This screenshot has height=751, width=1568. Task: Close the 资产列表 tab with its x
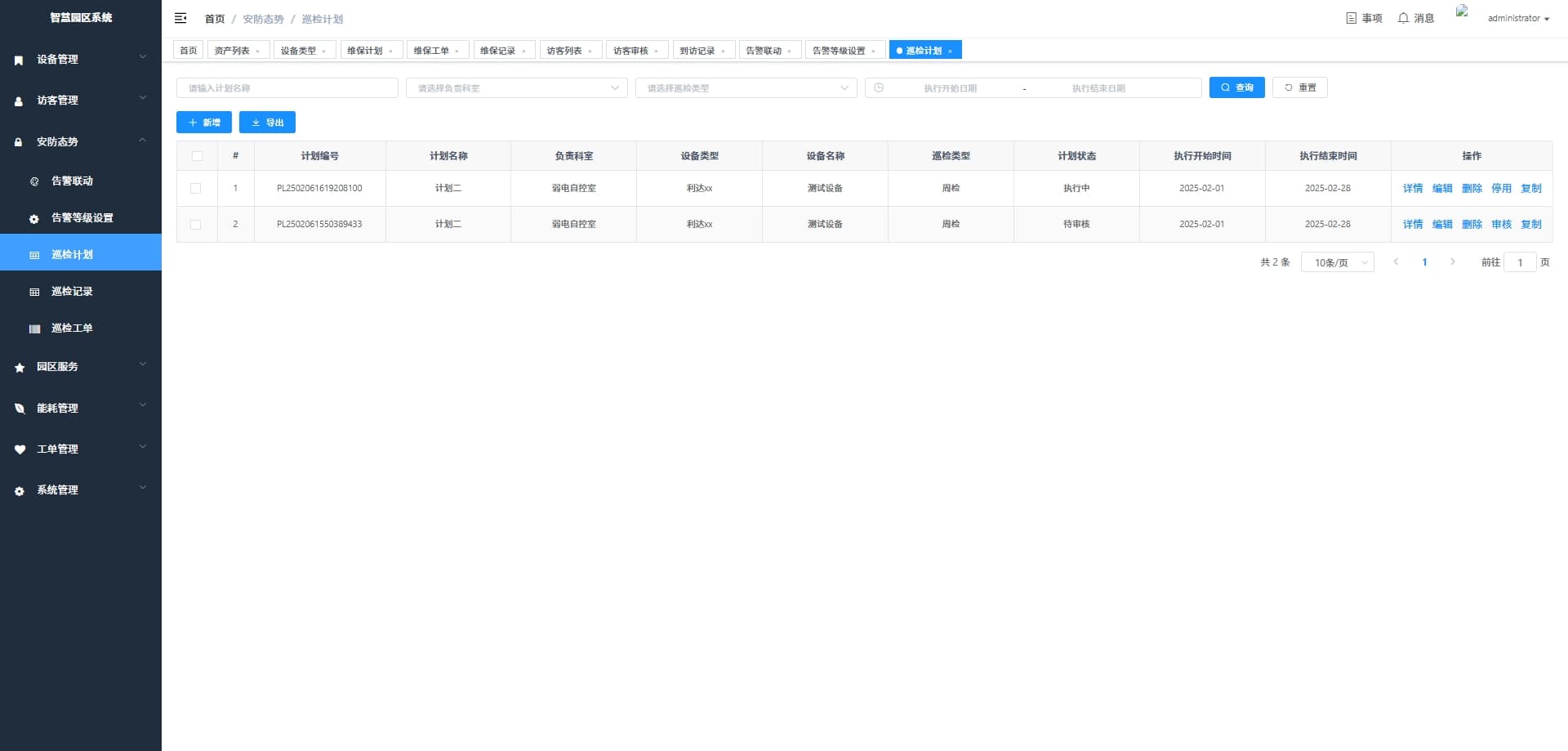tap(257, 51)
